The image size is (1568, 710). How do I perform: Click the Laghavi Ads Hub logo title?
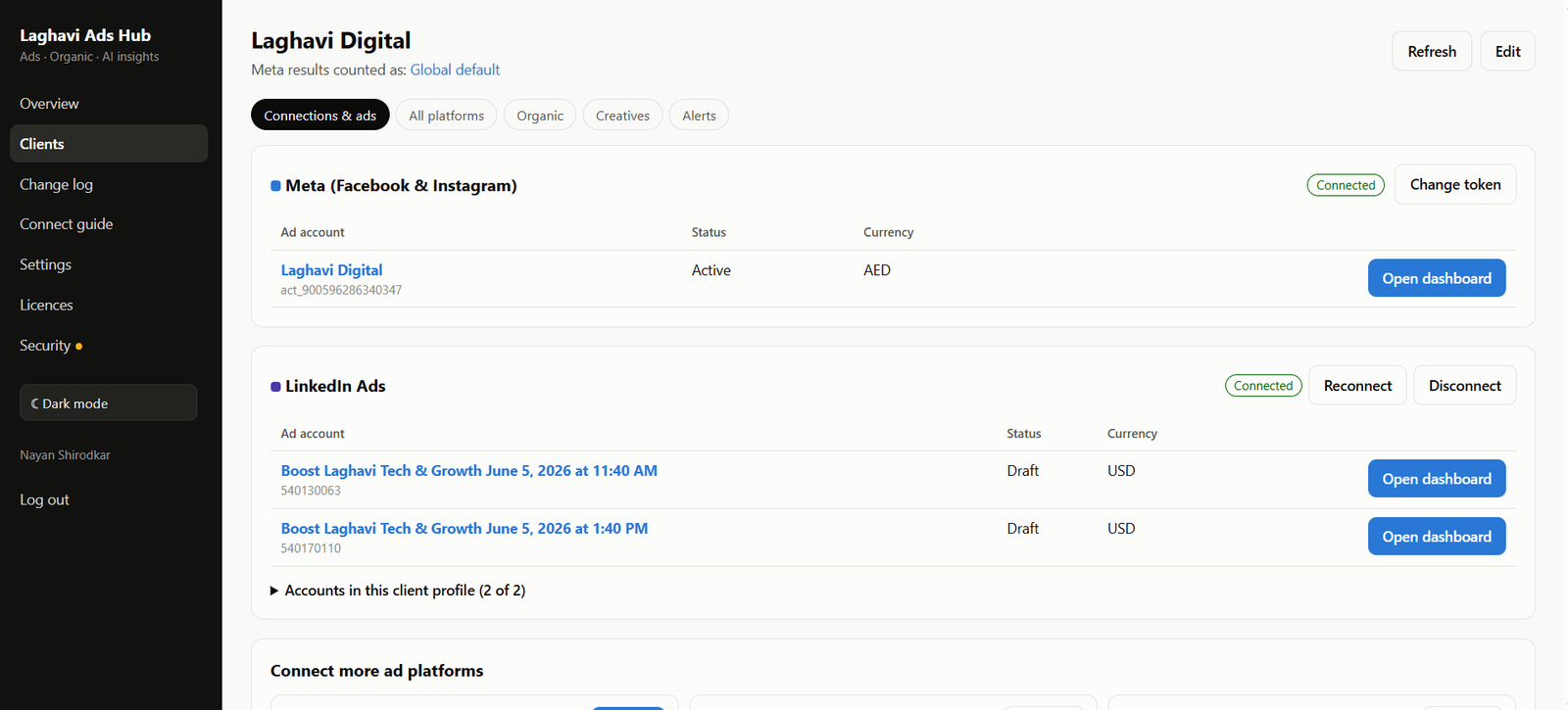point(85,35)
